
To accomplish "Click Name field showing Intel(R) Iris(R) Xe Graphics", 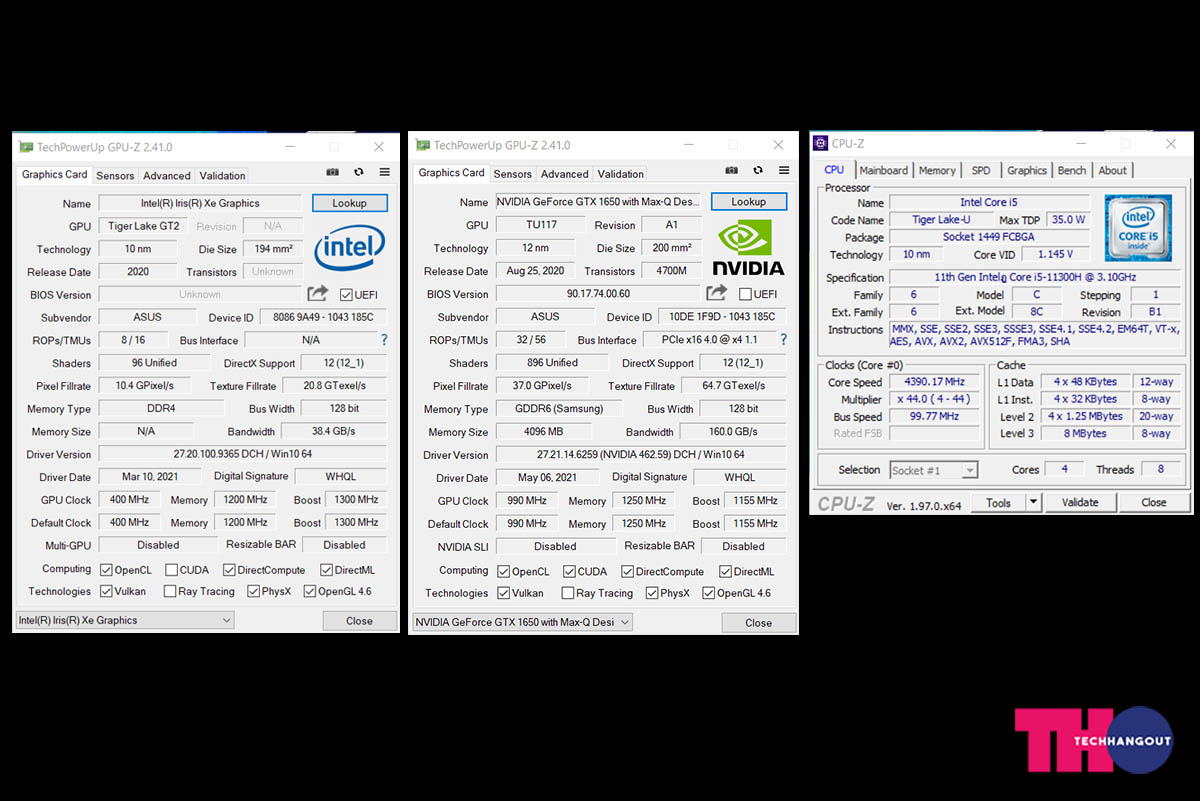I will (x=200, y=204).
